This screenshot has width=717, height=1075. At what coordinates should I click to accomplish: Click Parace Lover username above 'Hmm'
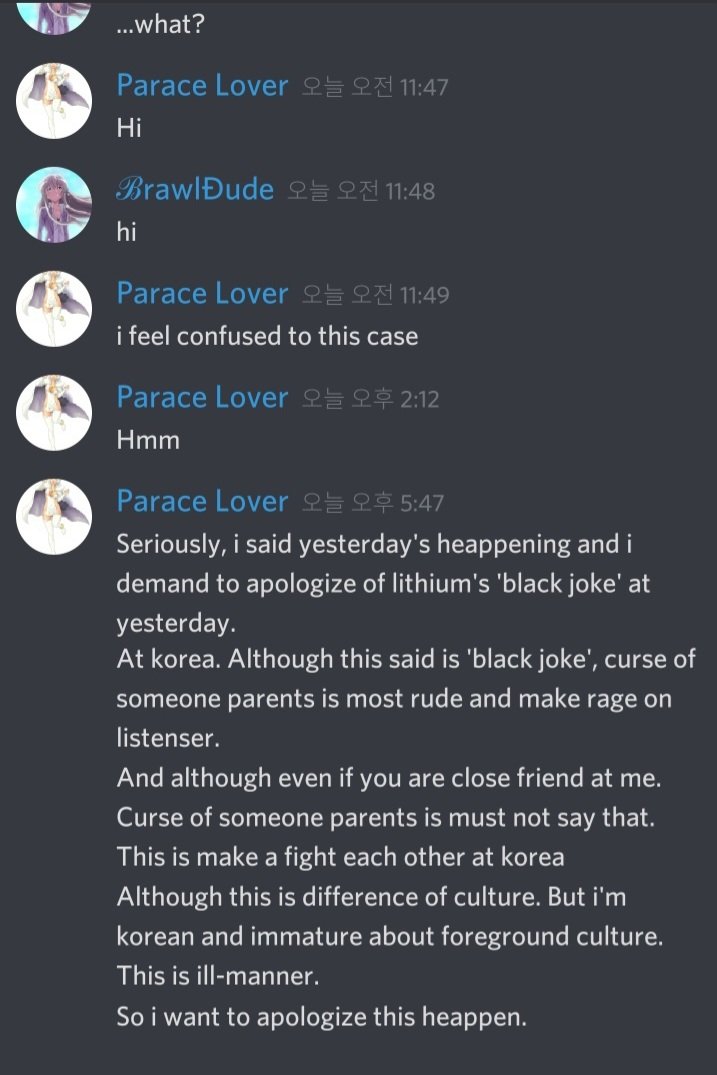[202, 398]
